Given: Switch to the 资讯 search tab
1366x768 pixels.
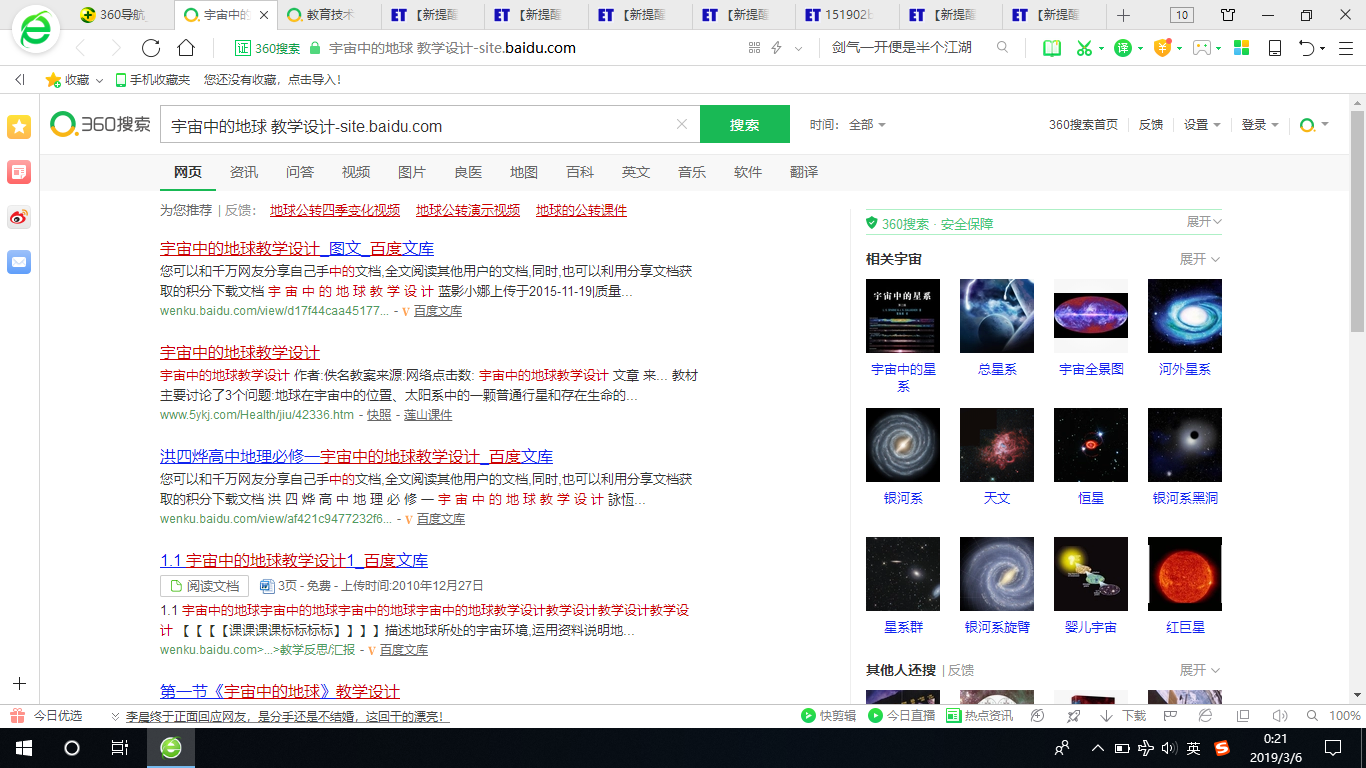Looking at the screenshot, I should point(244,172).
